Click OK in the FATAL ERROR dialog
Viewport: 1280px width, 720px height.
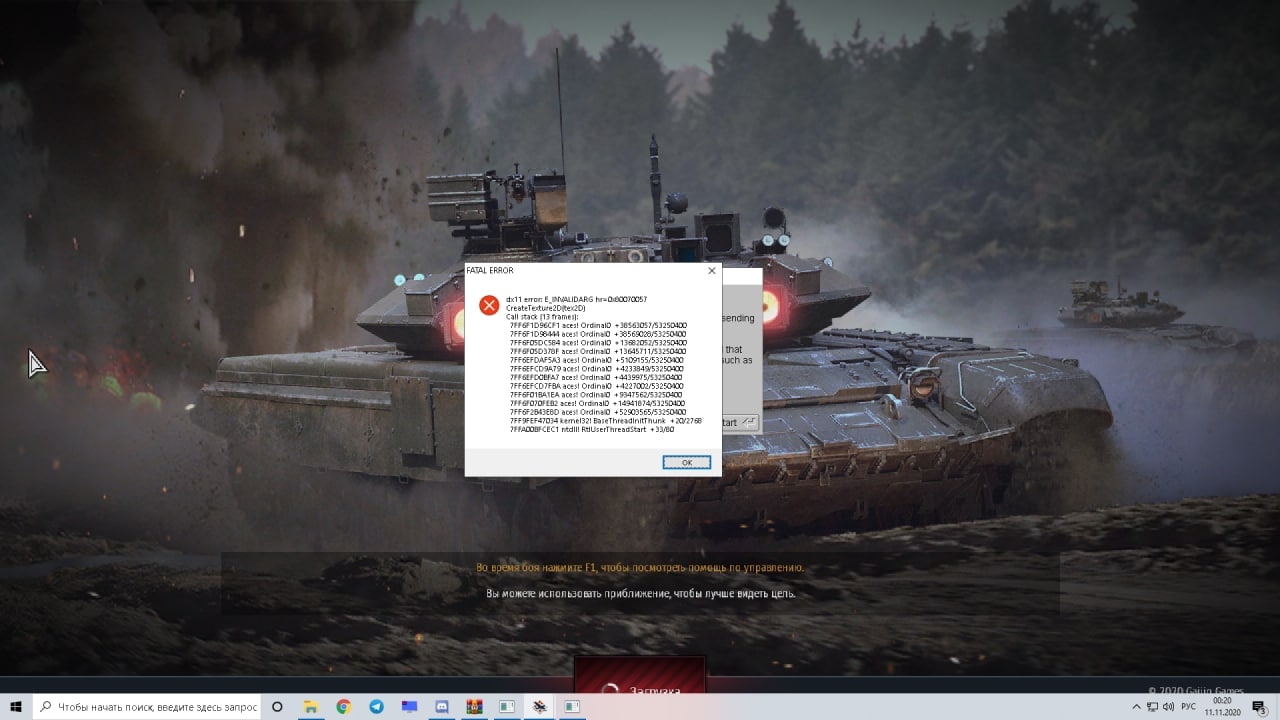coord(687,462)
